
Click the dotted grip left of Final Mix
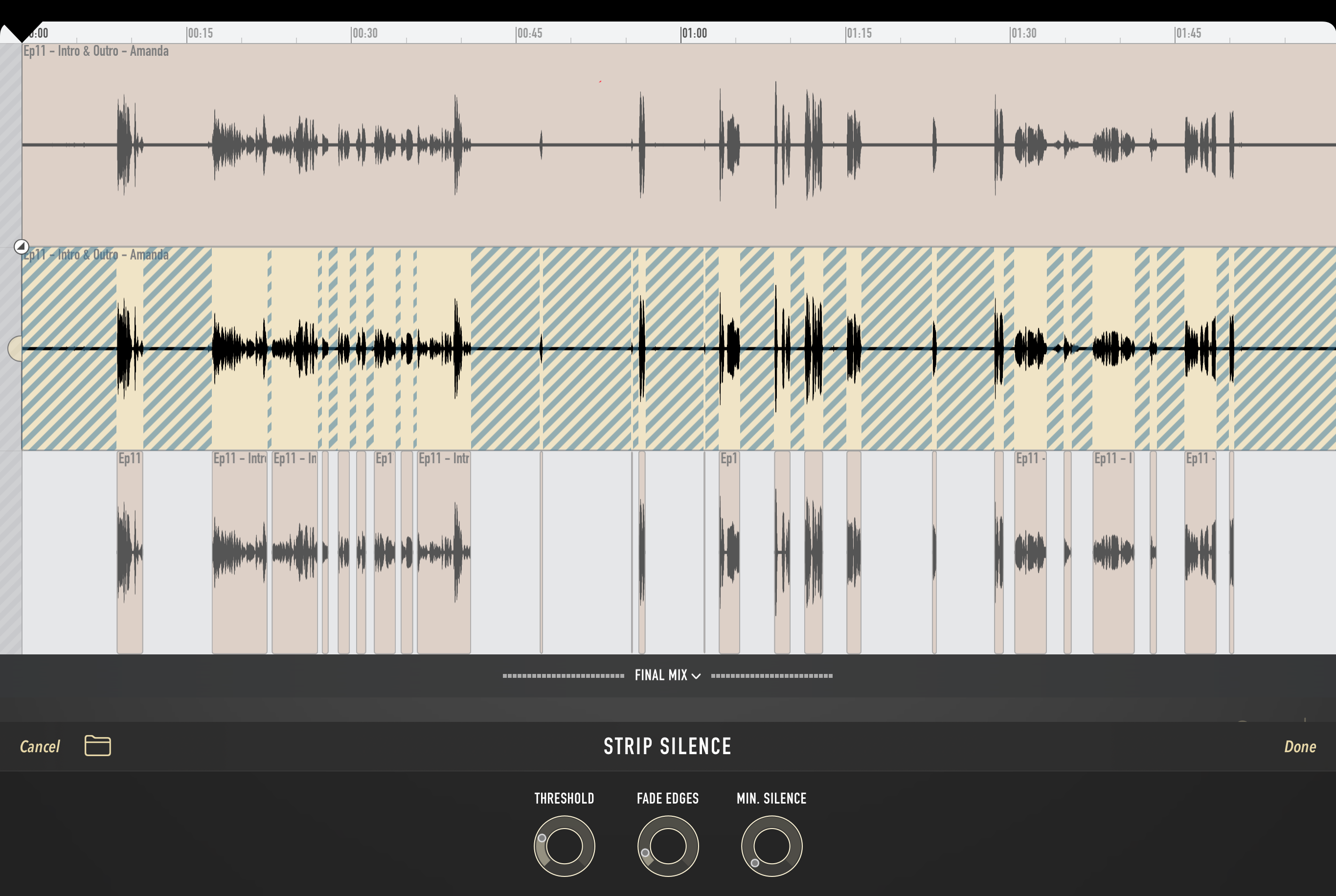[563, 676]
